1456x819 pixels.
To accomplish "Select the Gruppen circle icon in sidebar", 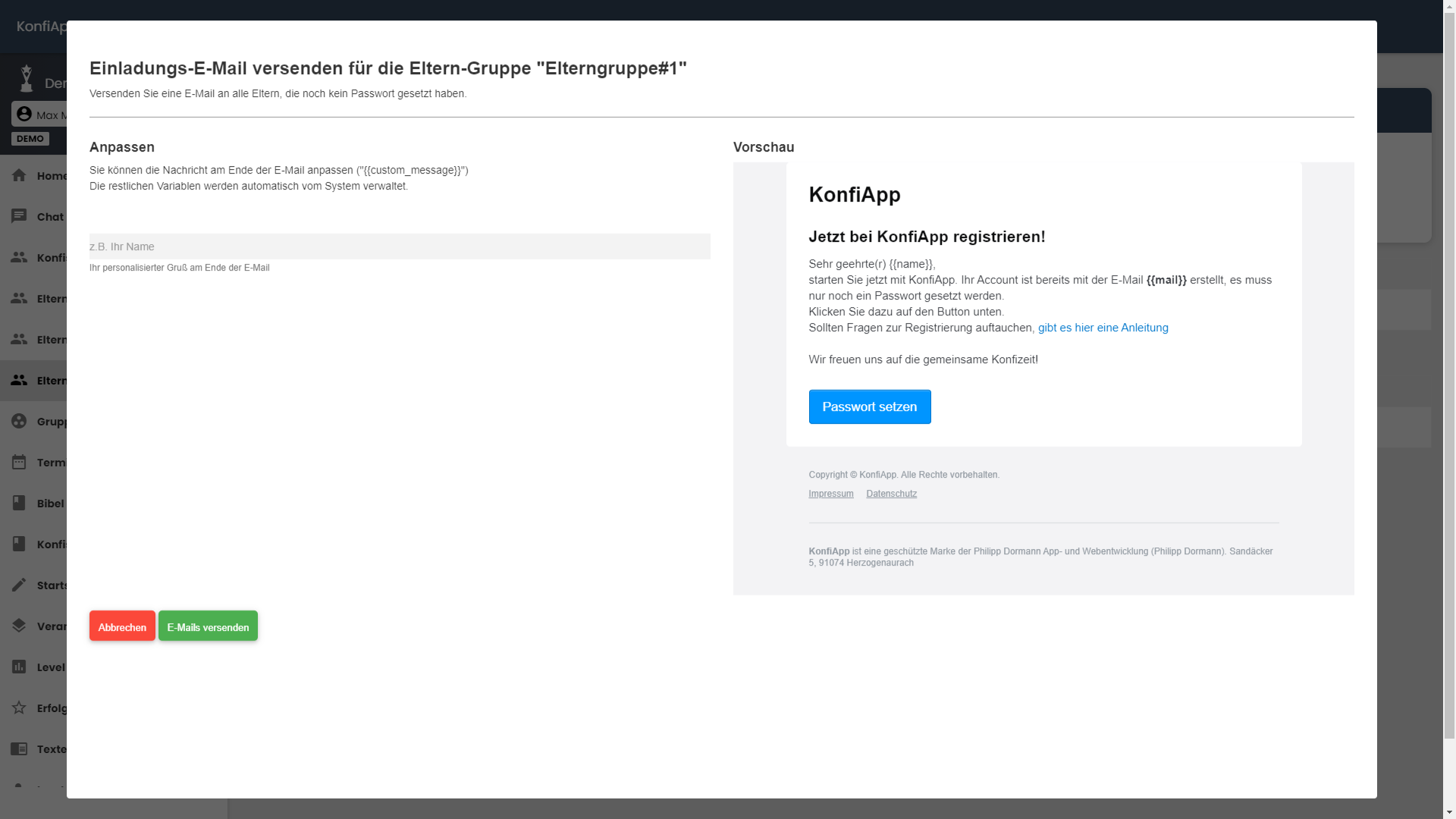I will 19,421.
